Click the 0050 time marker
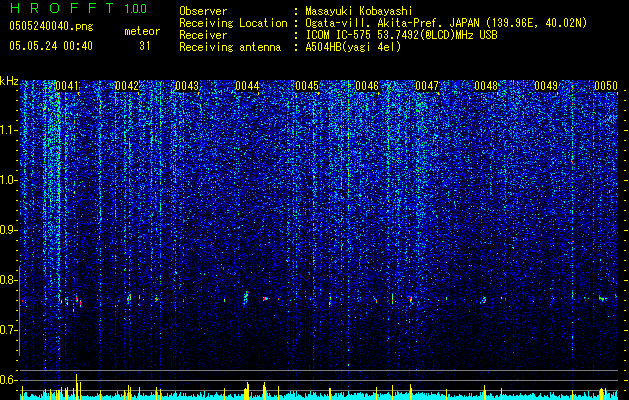The height and width of the screenshot is (400, 629). click(x=606, y=86)
